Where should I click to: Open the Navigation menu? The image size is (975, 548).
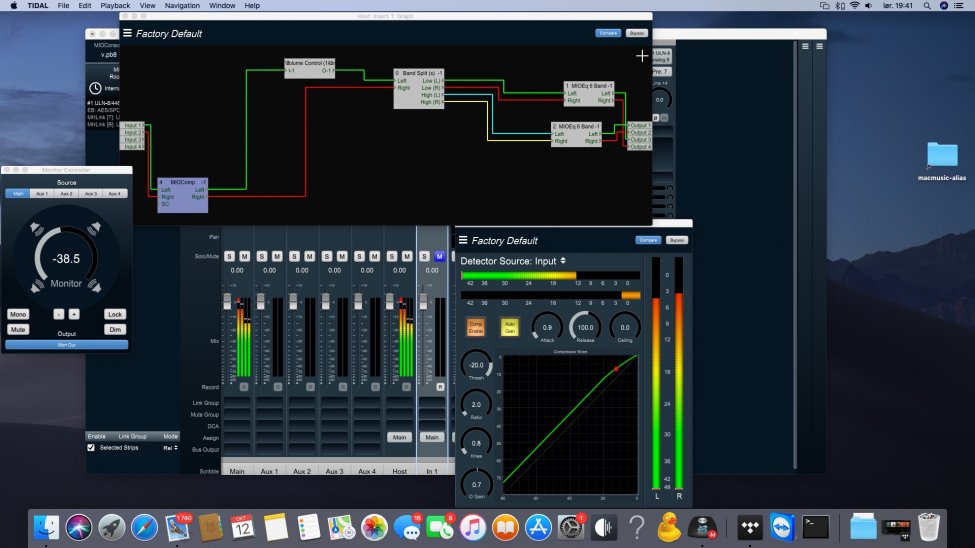coord(182,6)
